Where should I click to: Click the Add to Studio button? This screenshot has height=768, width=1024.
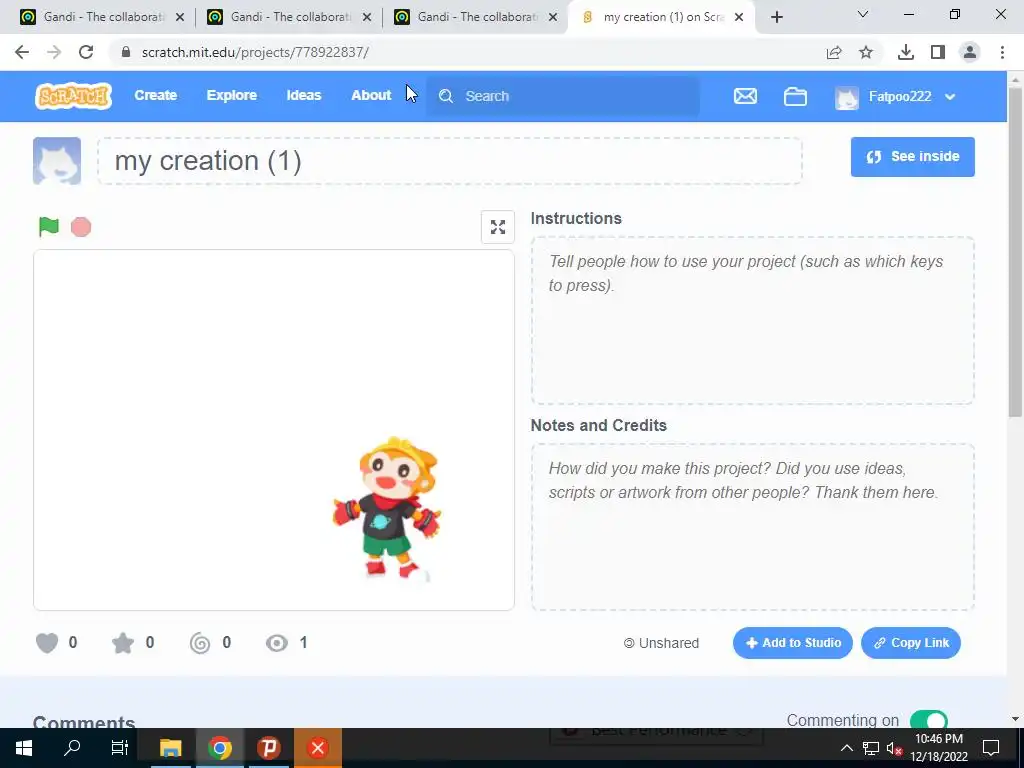tap(792, 643)
